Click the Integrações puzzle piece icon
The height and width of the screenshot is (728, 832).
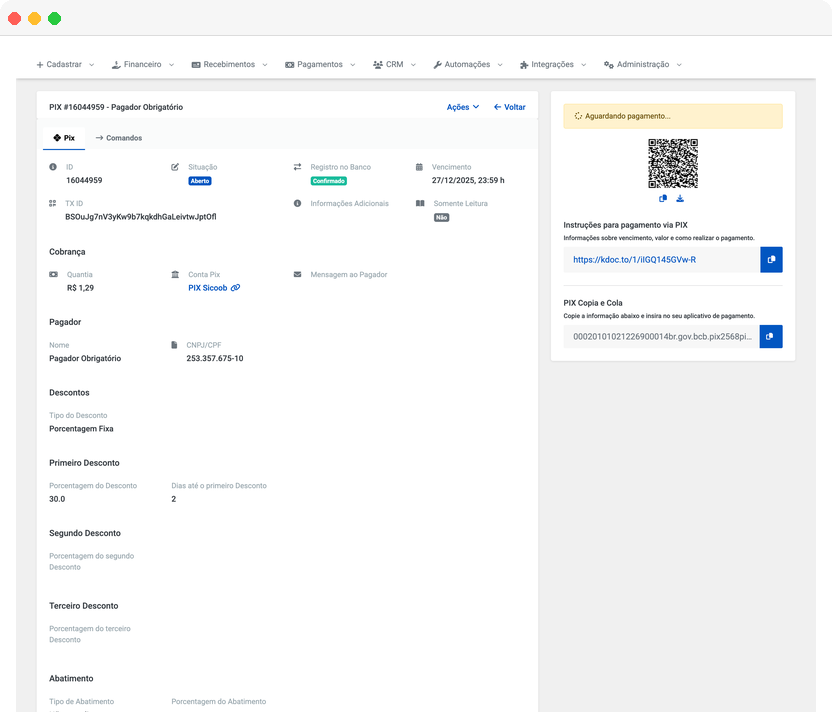pyautogui.click(x=523, y=65)
